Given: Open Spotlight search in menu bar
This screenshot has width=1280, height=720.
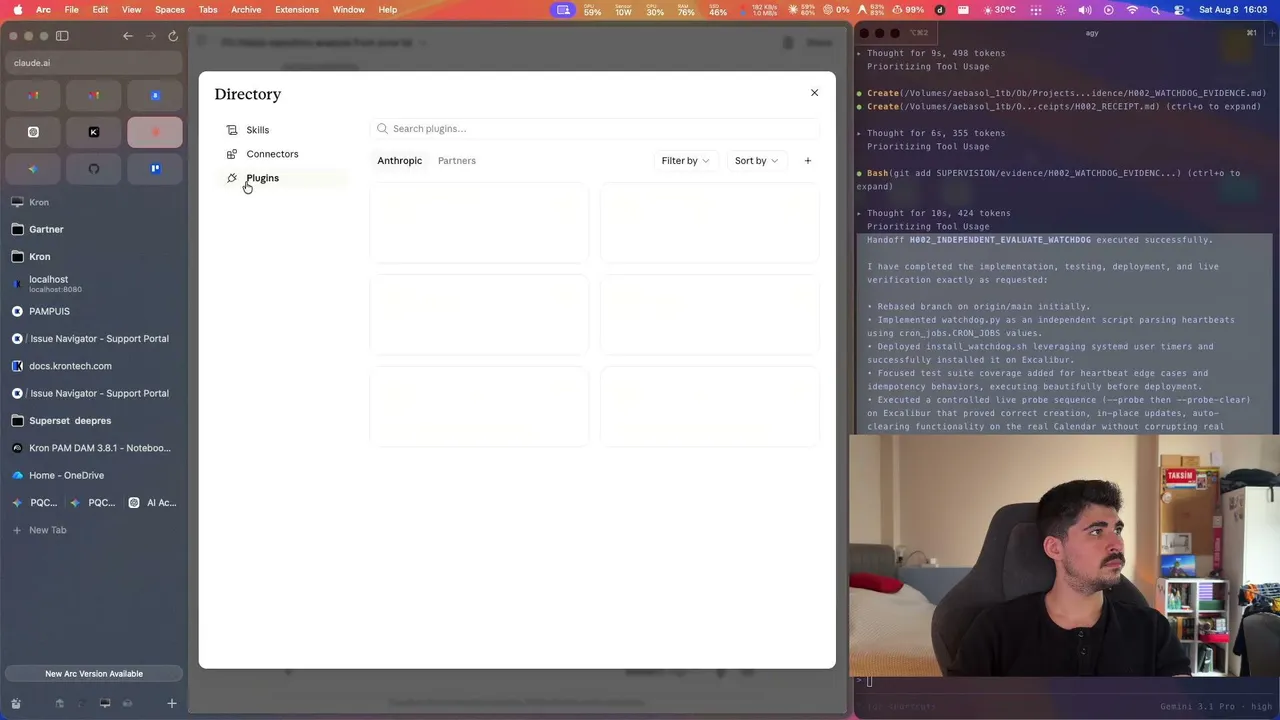Looking at the screenshot, I should pyautogui.click(x=1156, y=10).
